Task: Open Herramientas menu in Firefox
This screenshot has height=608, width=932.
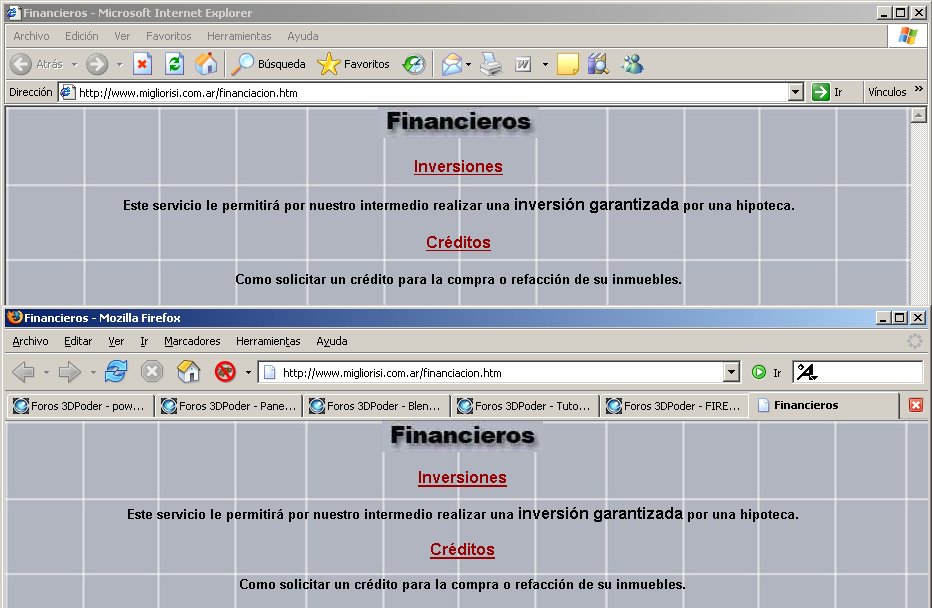Action: tap(268, 341)
